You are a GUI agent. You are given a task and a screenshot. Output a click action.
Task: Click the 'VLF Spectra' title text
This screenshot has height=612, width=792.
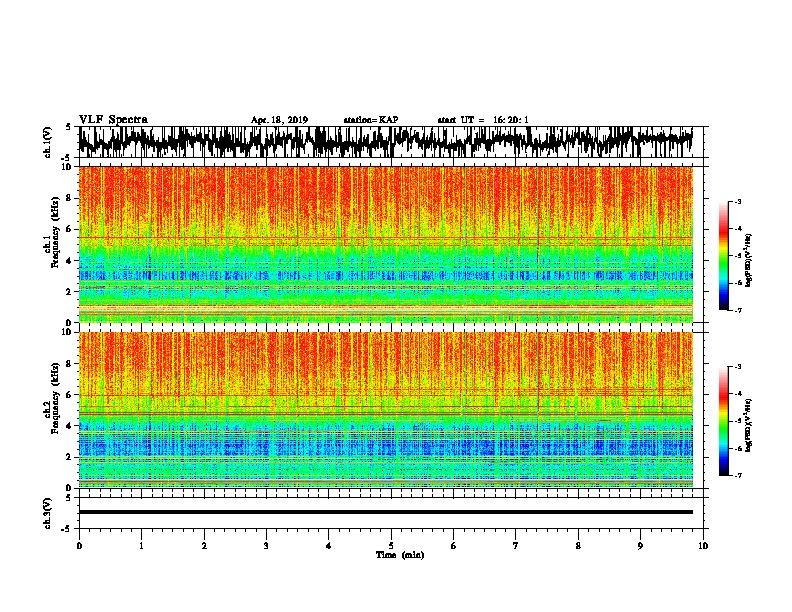coord(113,120)
